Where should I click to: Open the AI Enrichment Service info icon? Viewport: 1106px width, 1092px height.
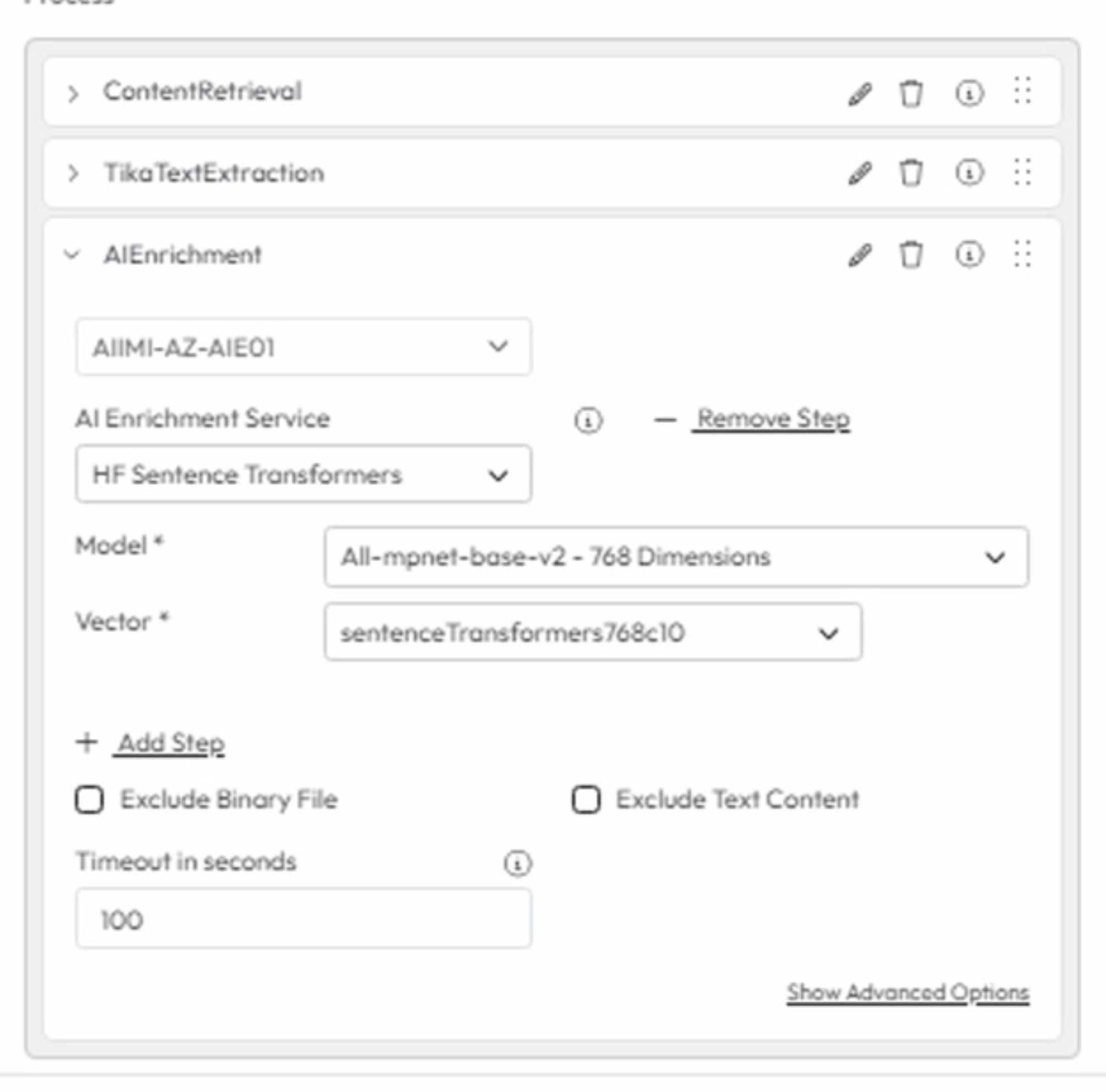588,420
